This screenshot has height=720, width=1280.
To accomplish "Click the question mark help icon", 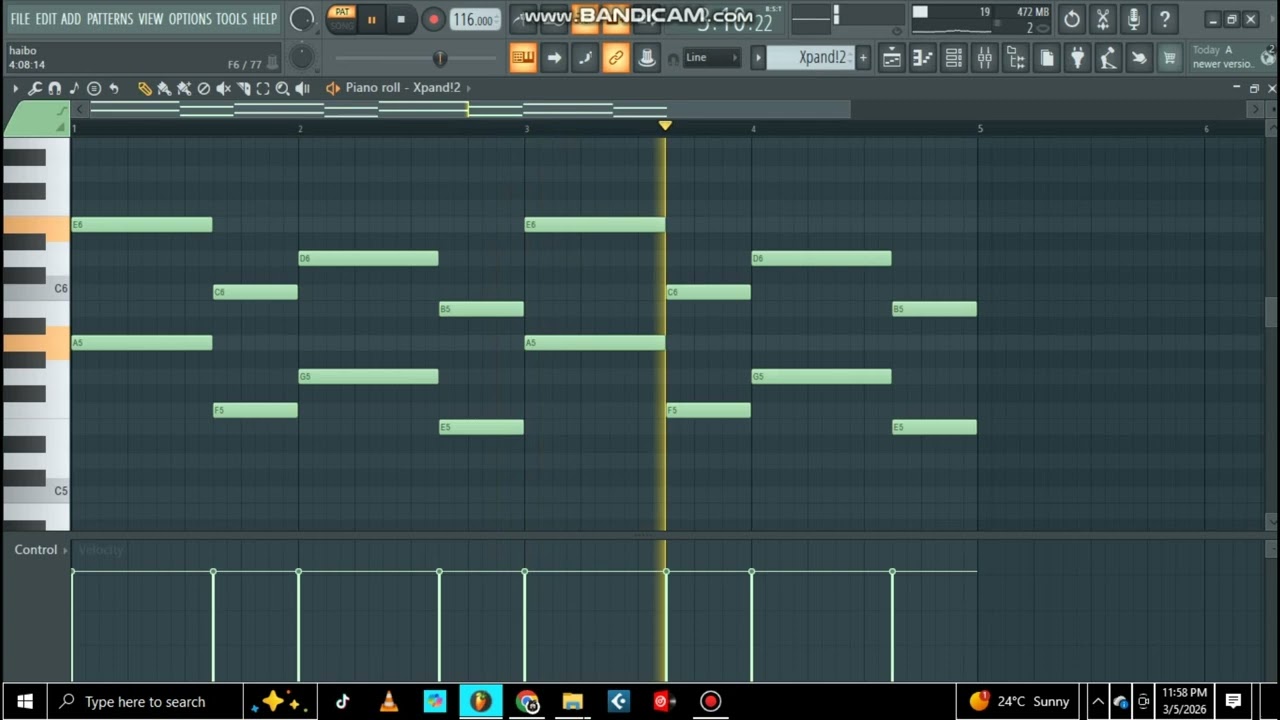I will coord(1164,19).
